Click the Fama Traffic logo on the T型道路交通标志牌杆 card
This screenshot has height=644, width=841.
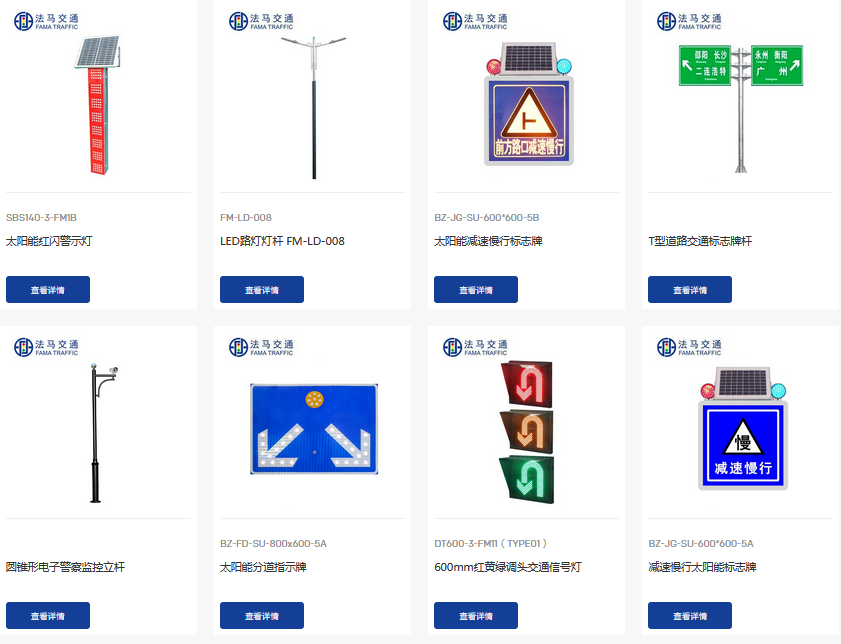689,21
